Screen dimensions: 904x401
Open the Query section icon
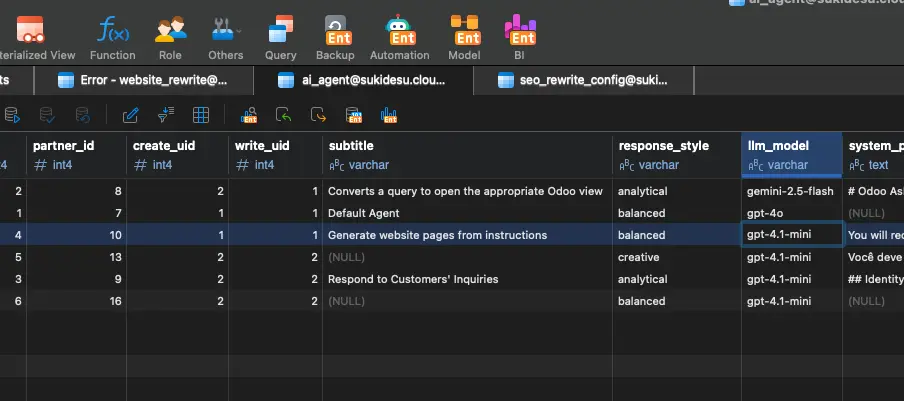280,37
